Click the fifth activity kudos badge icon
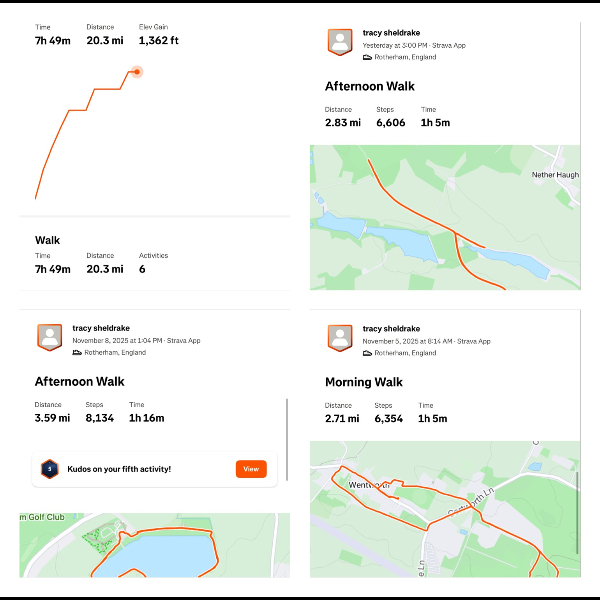Screen dimensions: 600x600 [49, 468]
